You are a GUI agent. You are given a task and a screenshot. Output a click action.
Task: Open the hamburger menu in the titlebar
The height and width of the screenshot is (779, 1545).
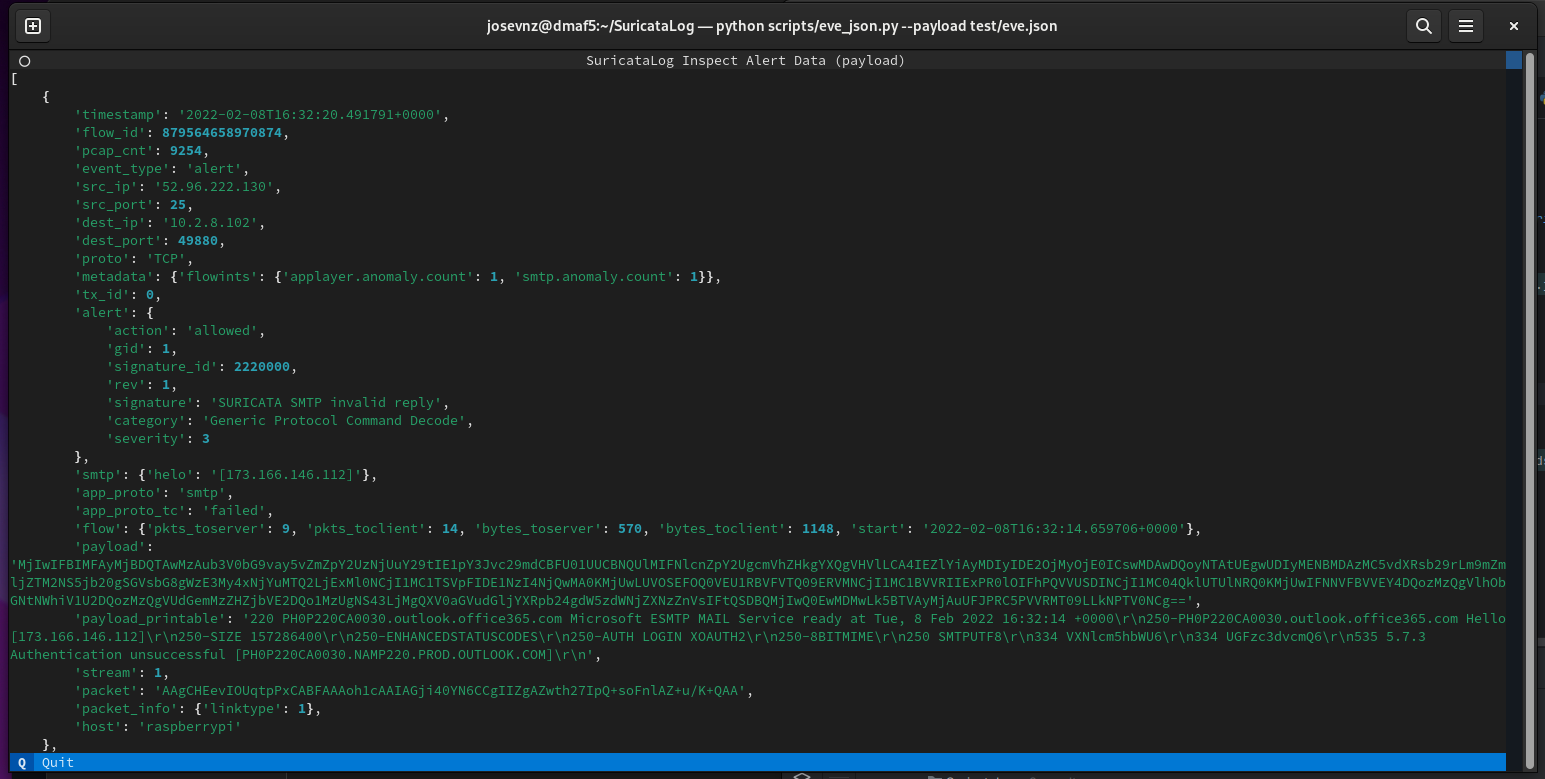tap(1466, 26)
